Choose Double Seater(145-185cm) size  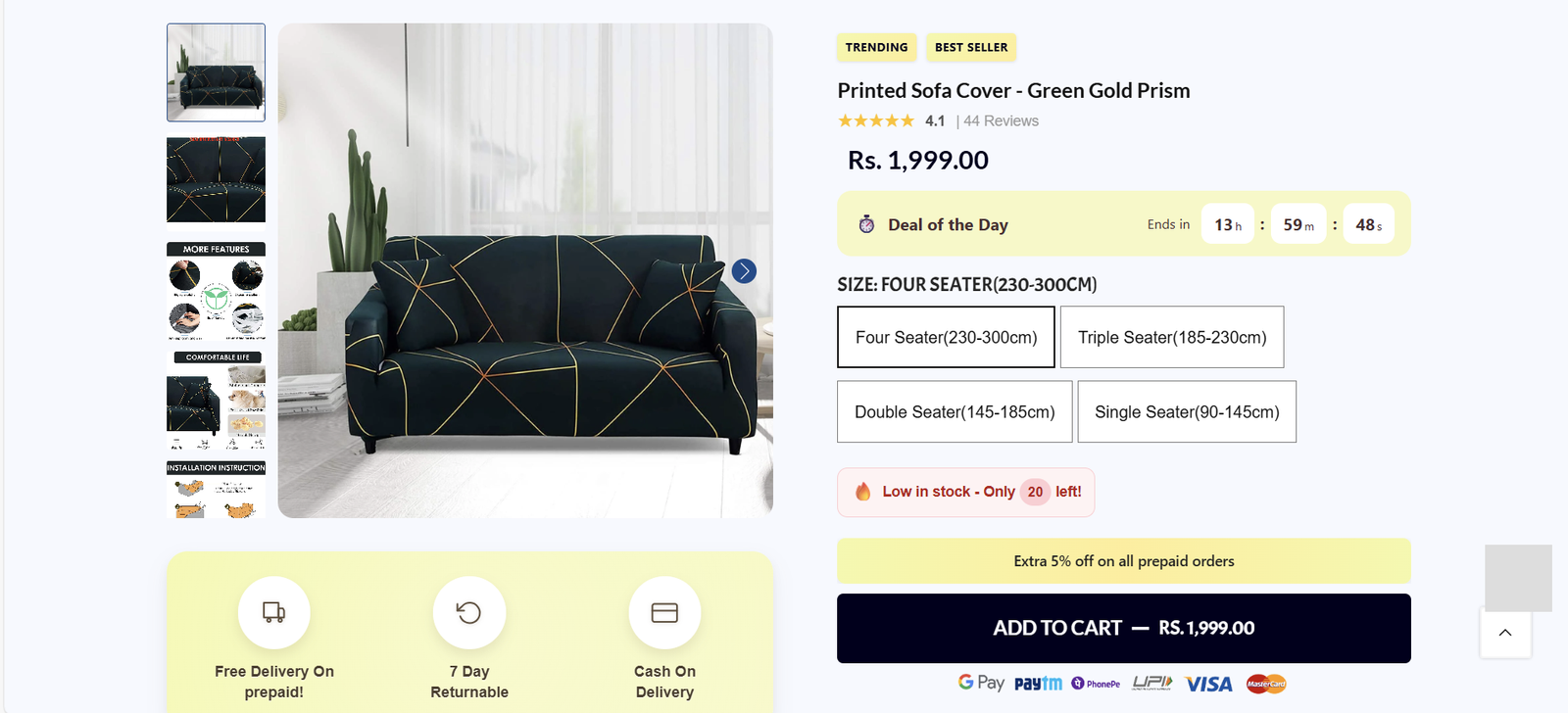pos(955,412)
